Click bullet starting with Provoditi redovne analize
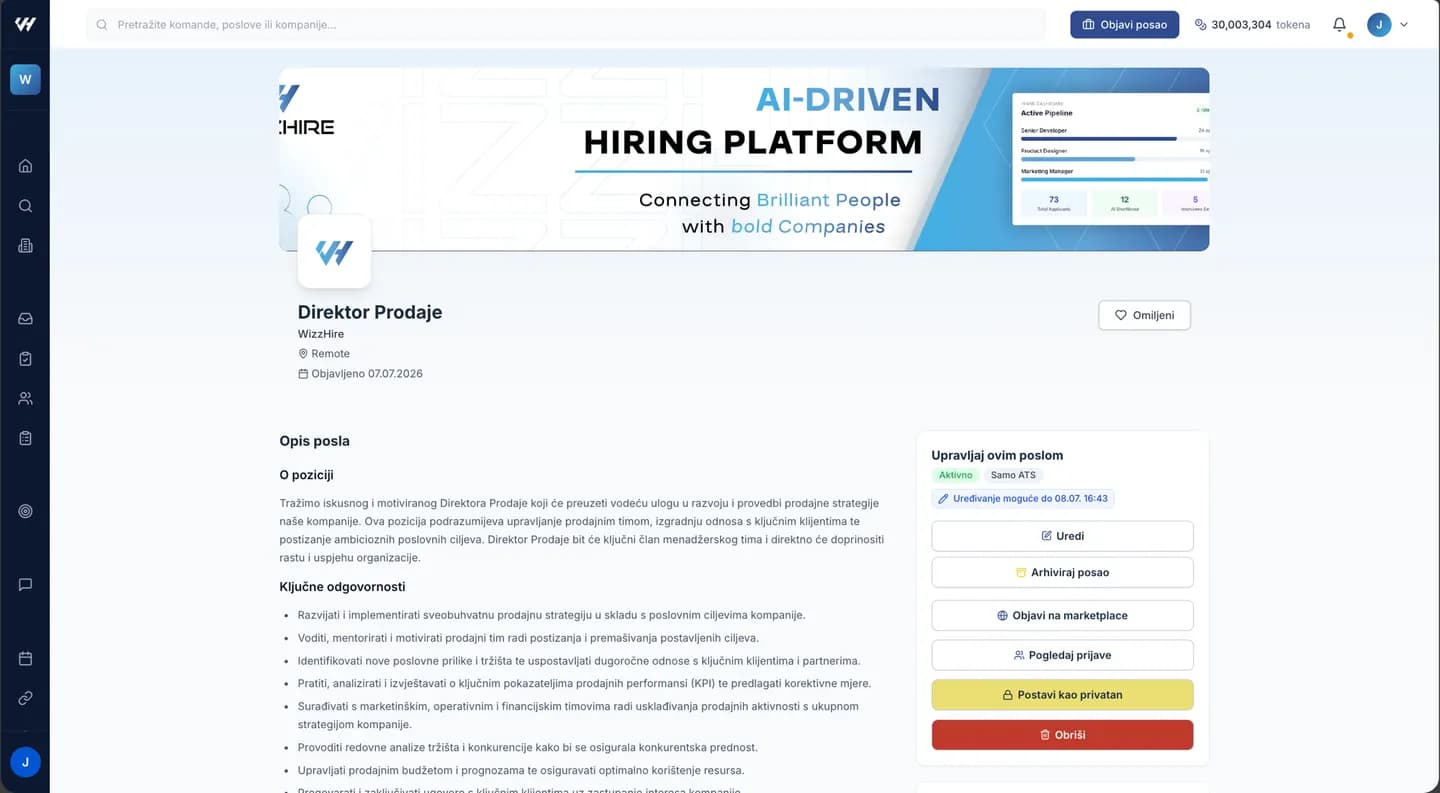 tap(528, 747)
